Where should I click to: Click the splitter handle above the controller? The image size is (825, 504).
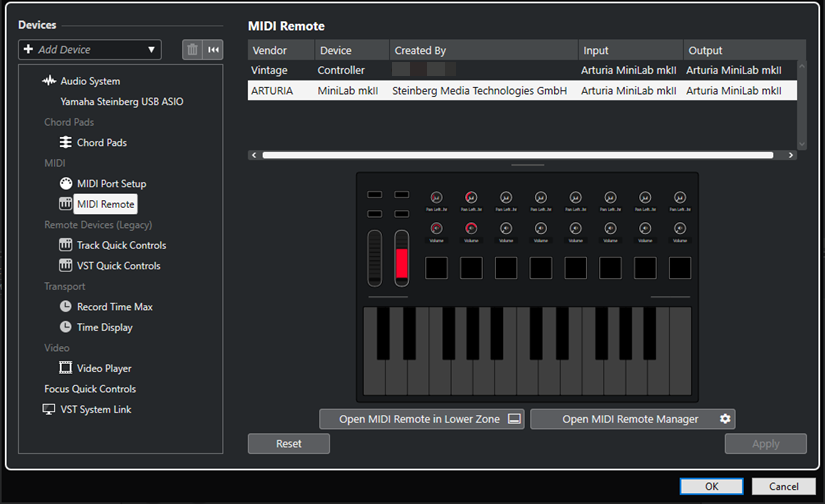pos(527,165)
